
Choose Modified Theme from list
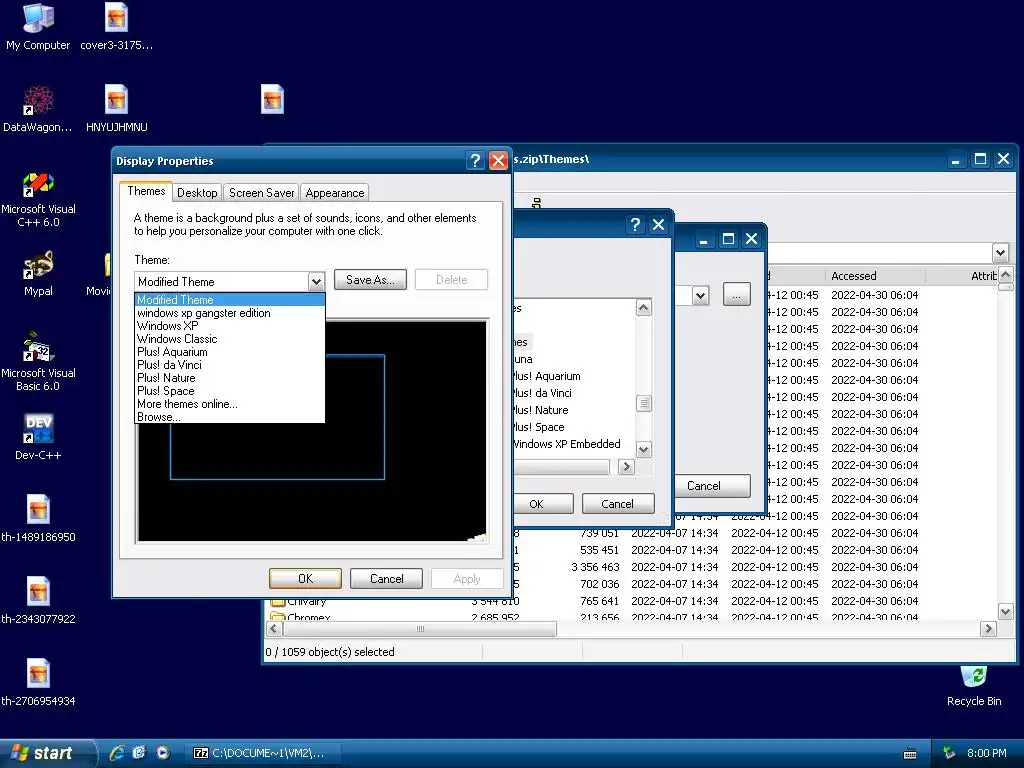click(x=229, y=300)
